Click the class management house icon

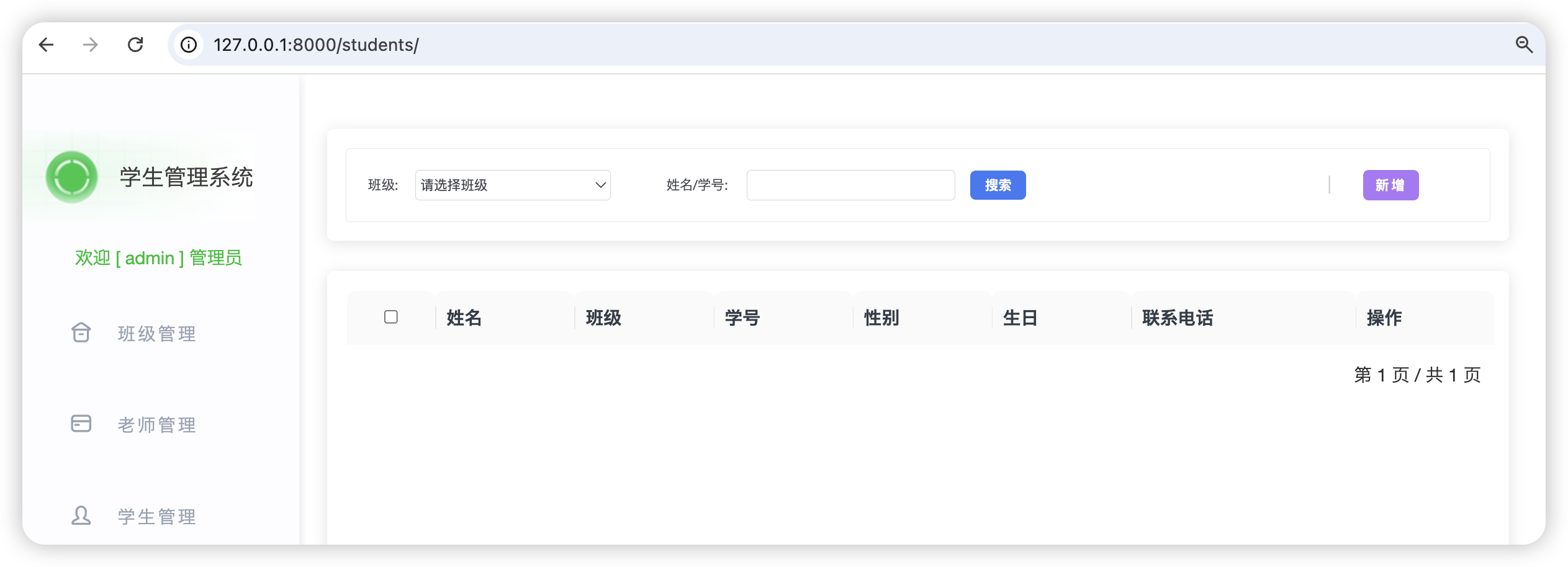[81, 333]
